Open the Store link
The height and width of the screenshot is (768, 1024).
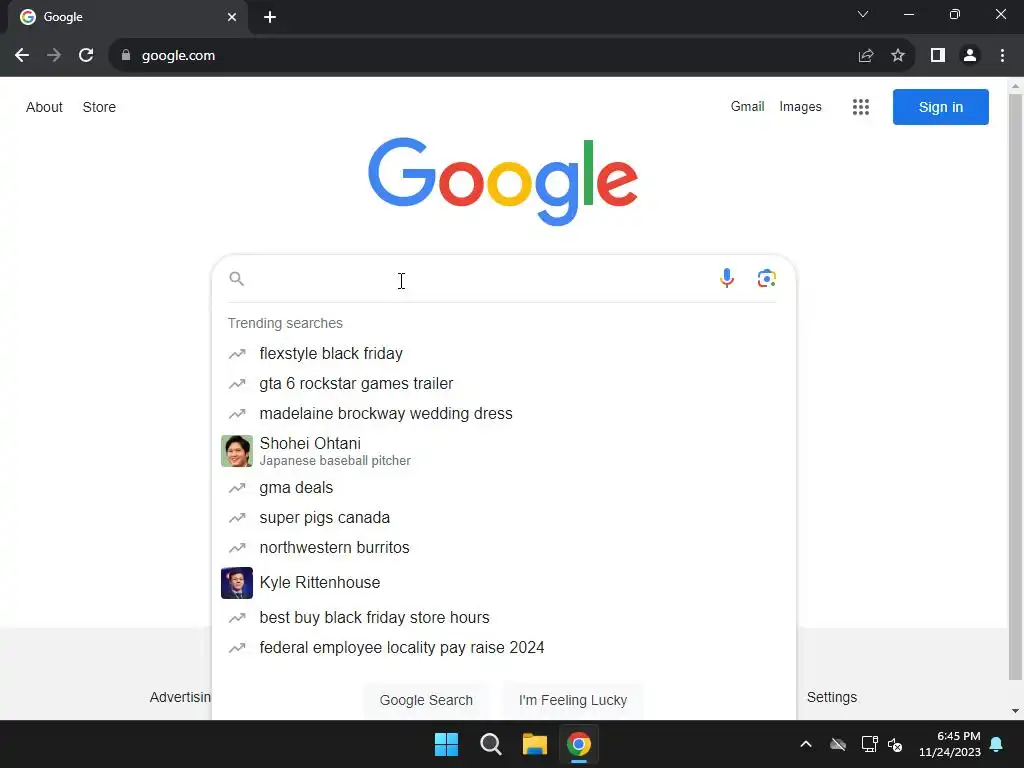tap(99, 107)
